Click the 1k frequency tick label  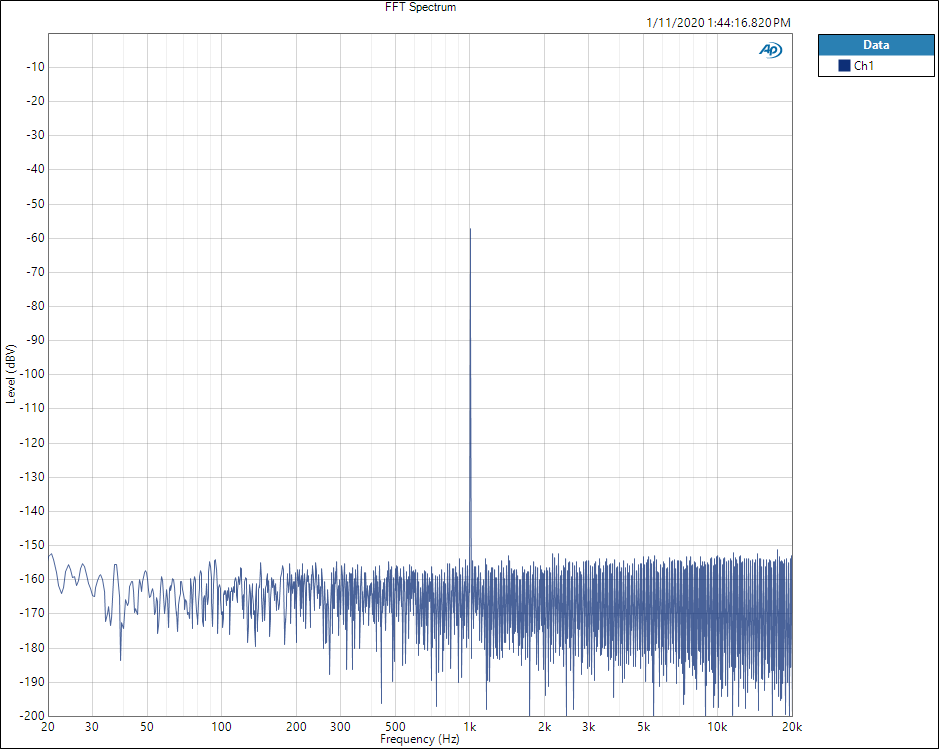point(470,727)
